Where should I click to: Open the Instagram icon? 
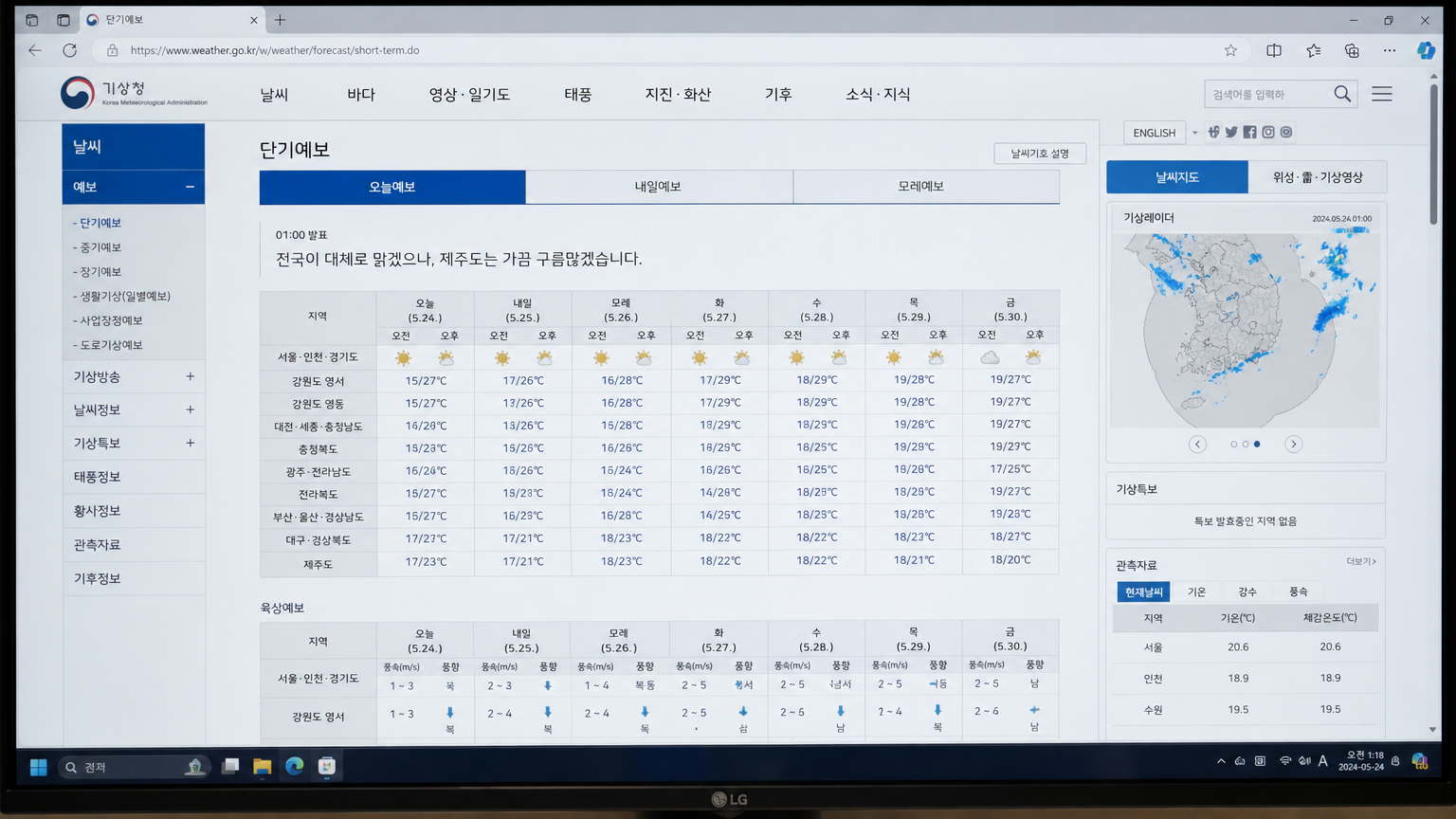(1268, 132)
